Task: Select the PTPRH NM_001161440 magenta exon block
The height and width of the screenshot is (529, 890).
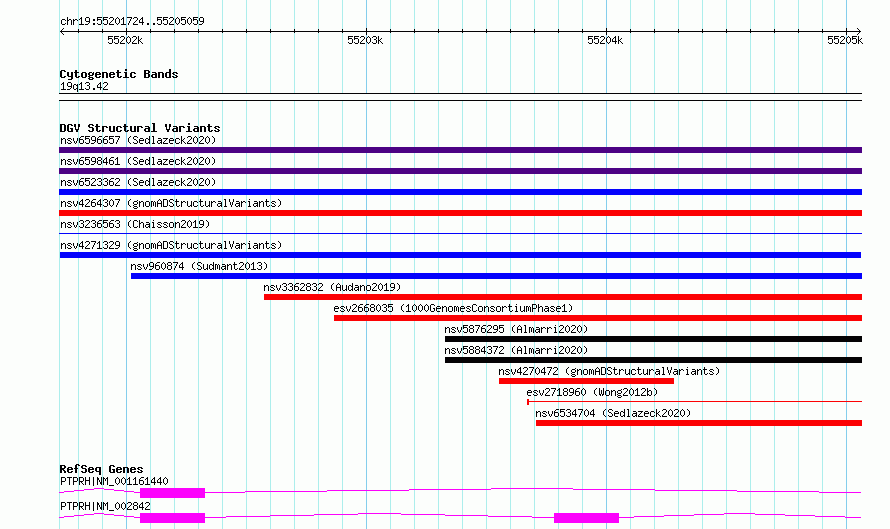Action: click(173, 493)
